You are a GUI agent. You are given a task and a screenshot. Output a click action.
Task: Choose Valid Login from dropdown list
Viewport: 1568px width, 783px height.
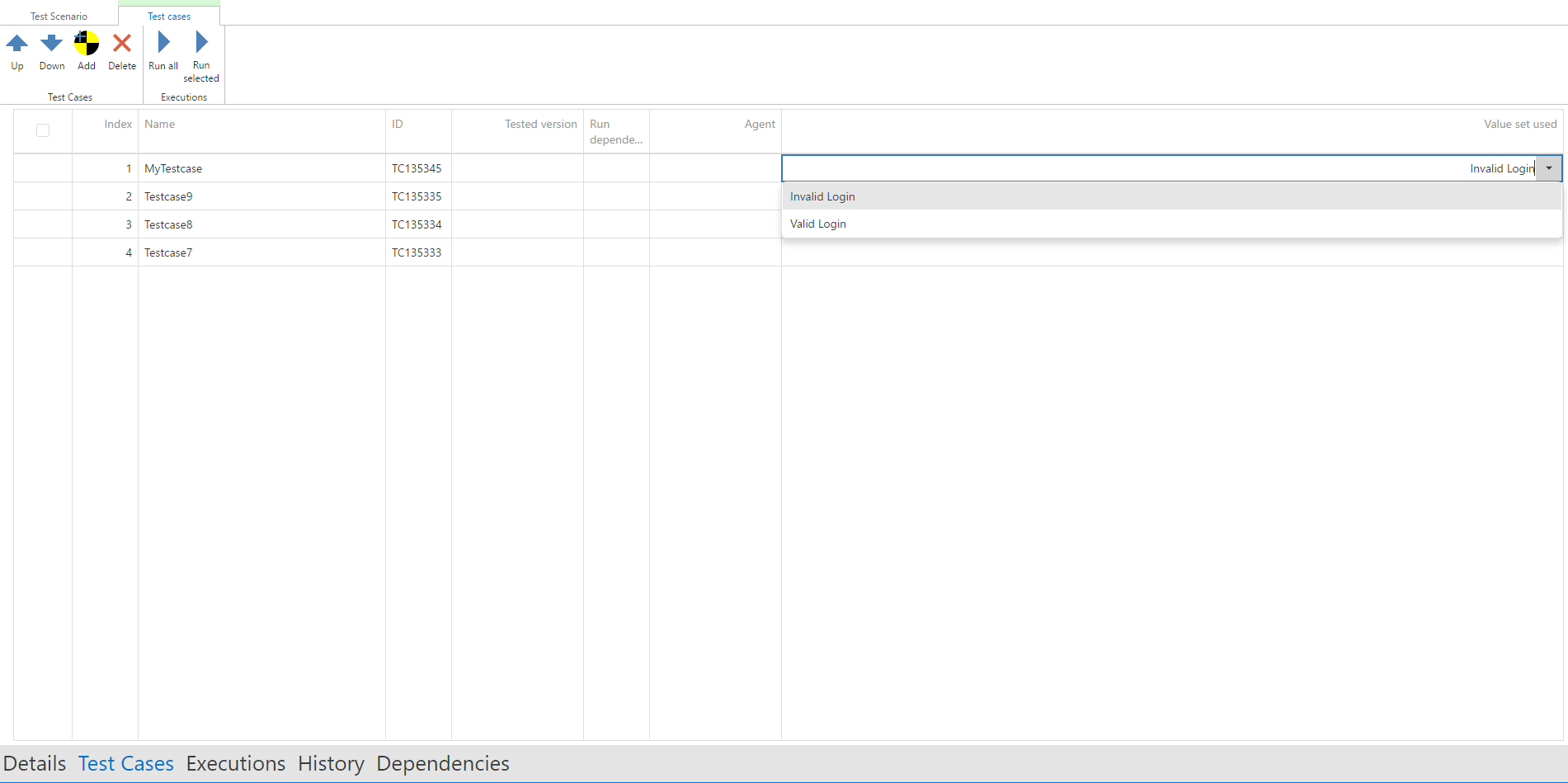tap(818, 224)
